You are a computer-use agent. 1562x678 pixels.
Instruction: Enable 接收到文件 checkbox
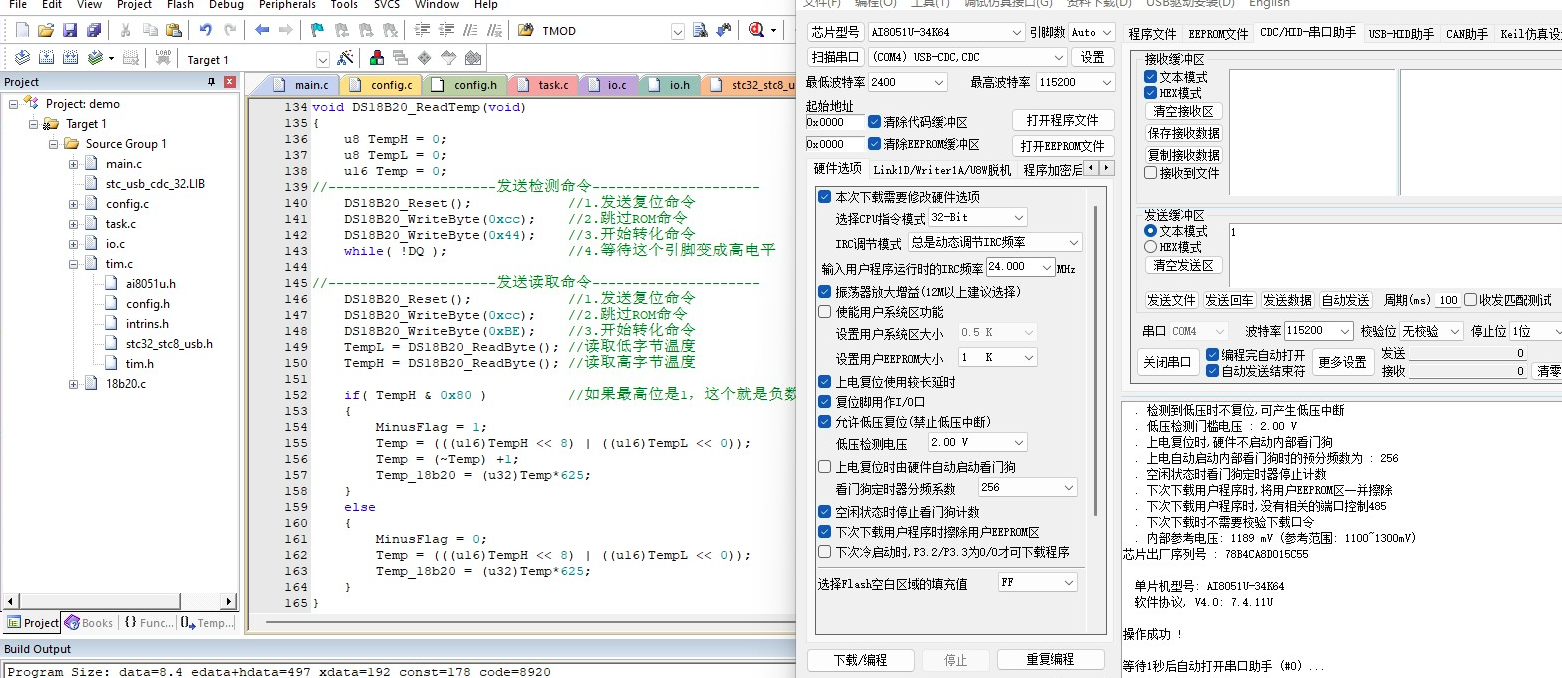(1151, 173)
